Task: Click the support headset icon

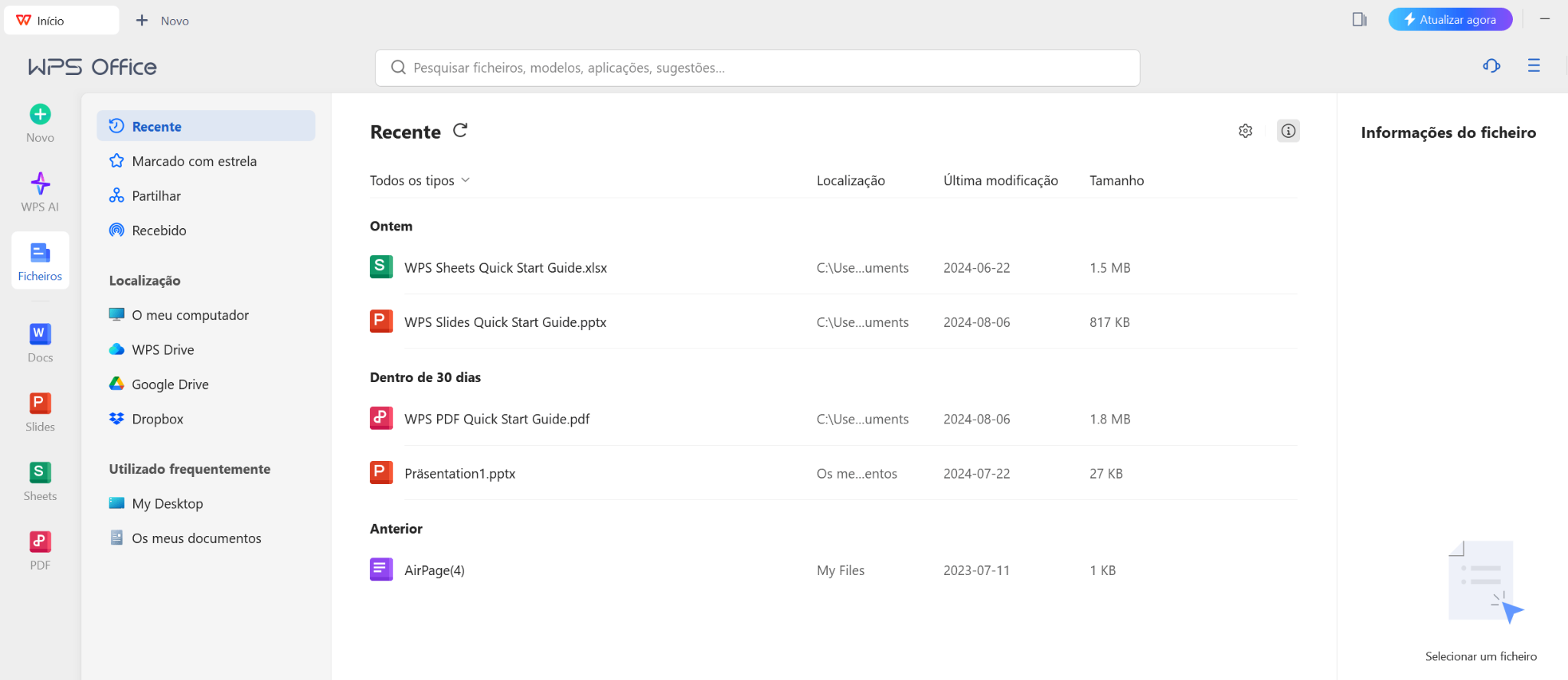Action: 1491,66
